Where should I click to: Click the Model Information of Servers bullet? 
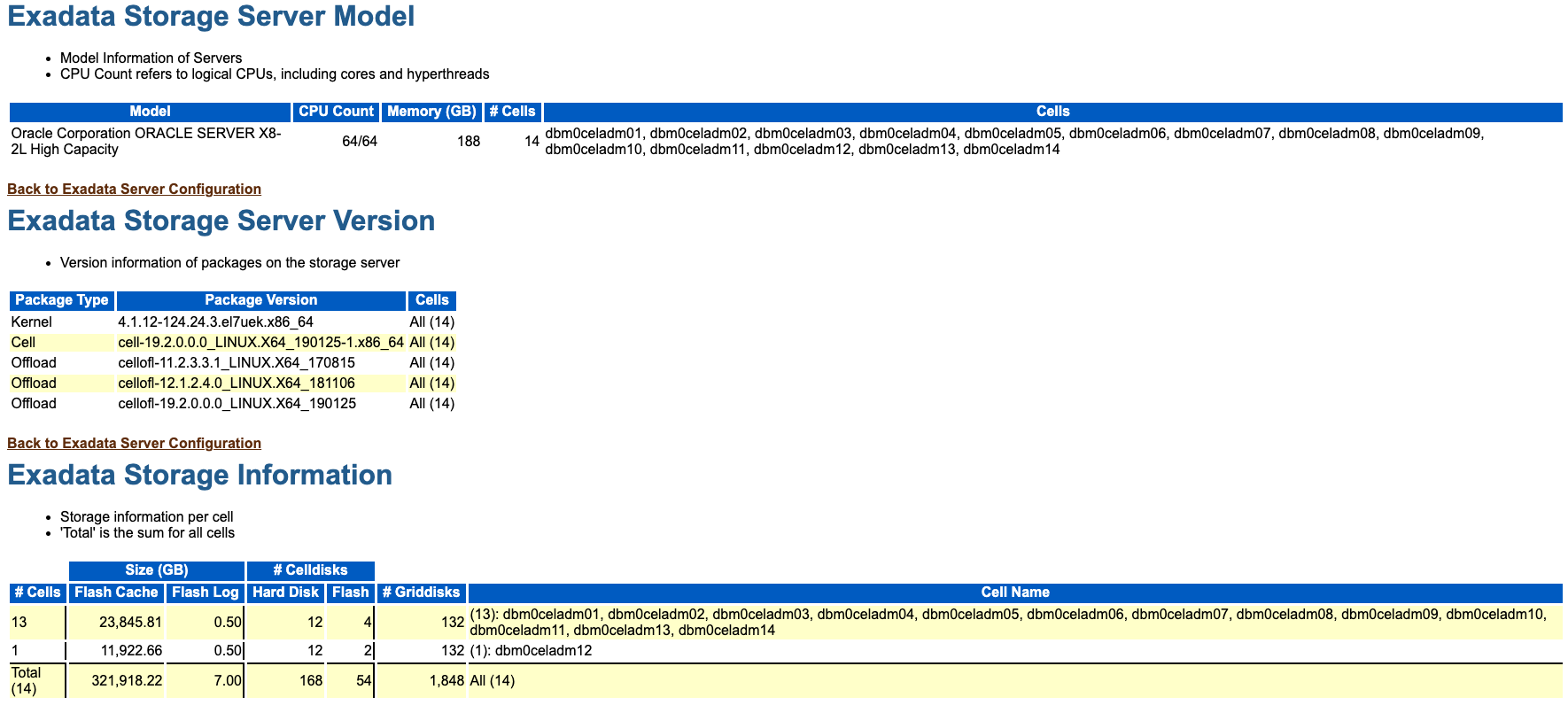tap(151, 58)
